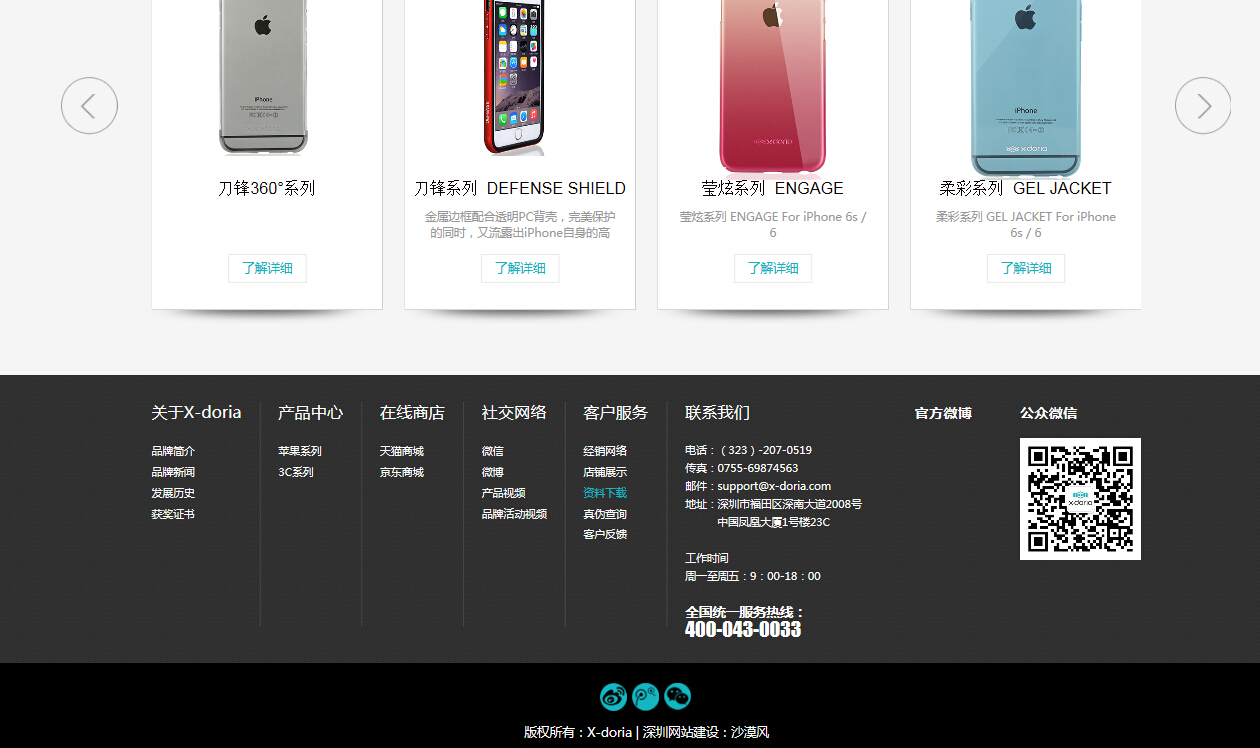Open the 官方微博 heading link
The width and height of the screenshot is (1260, 748).
point(943,413)
